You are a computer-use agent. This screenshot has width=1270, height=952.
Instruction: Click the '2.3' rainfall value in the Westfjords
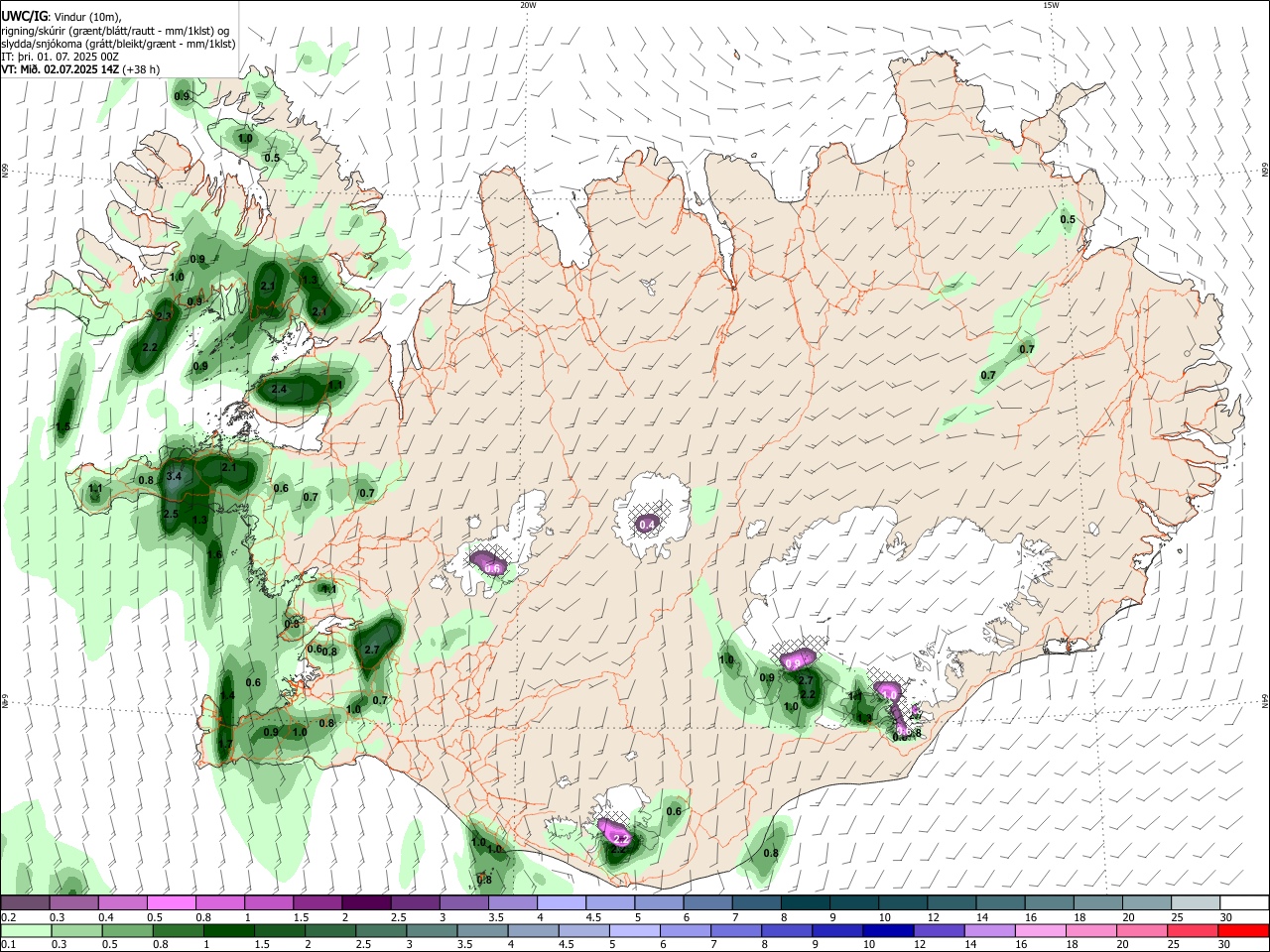tap(164, 316)
